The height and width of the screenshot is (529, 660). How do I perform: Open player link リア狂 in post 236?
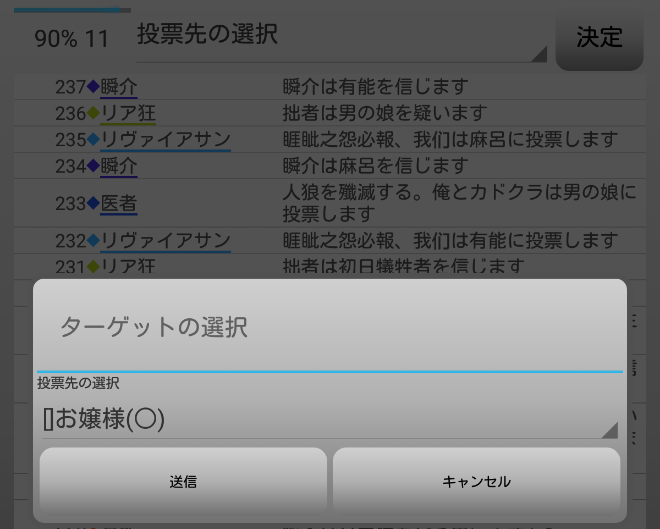(x=128, y=113)
